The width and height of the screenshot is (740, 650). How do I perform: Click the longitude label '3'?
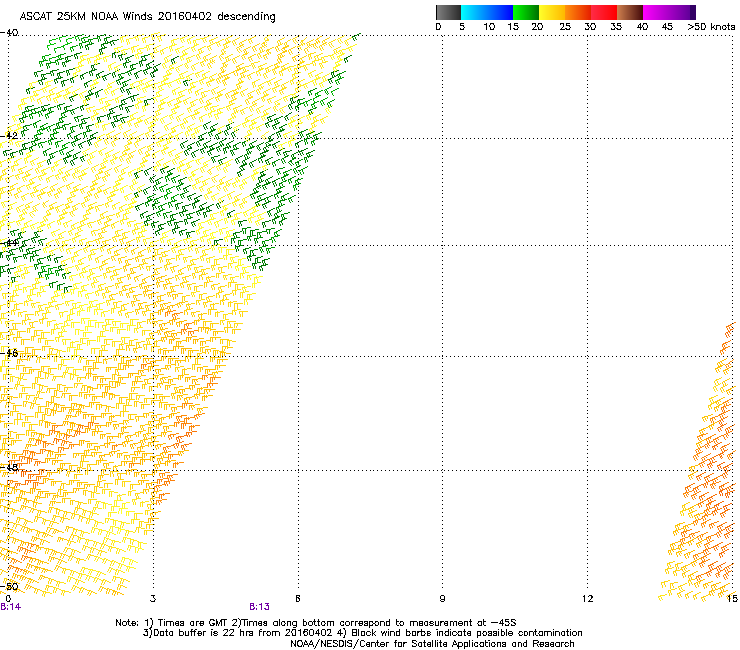(153, 599)
